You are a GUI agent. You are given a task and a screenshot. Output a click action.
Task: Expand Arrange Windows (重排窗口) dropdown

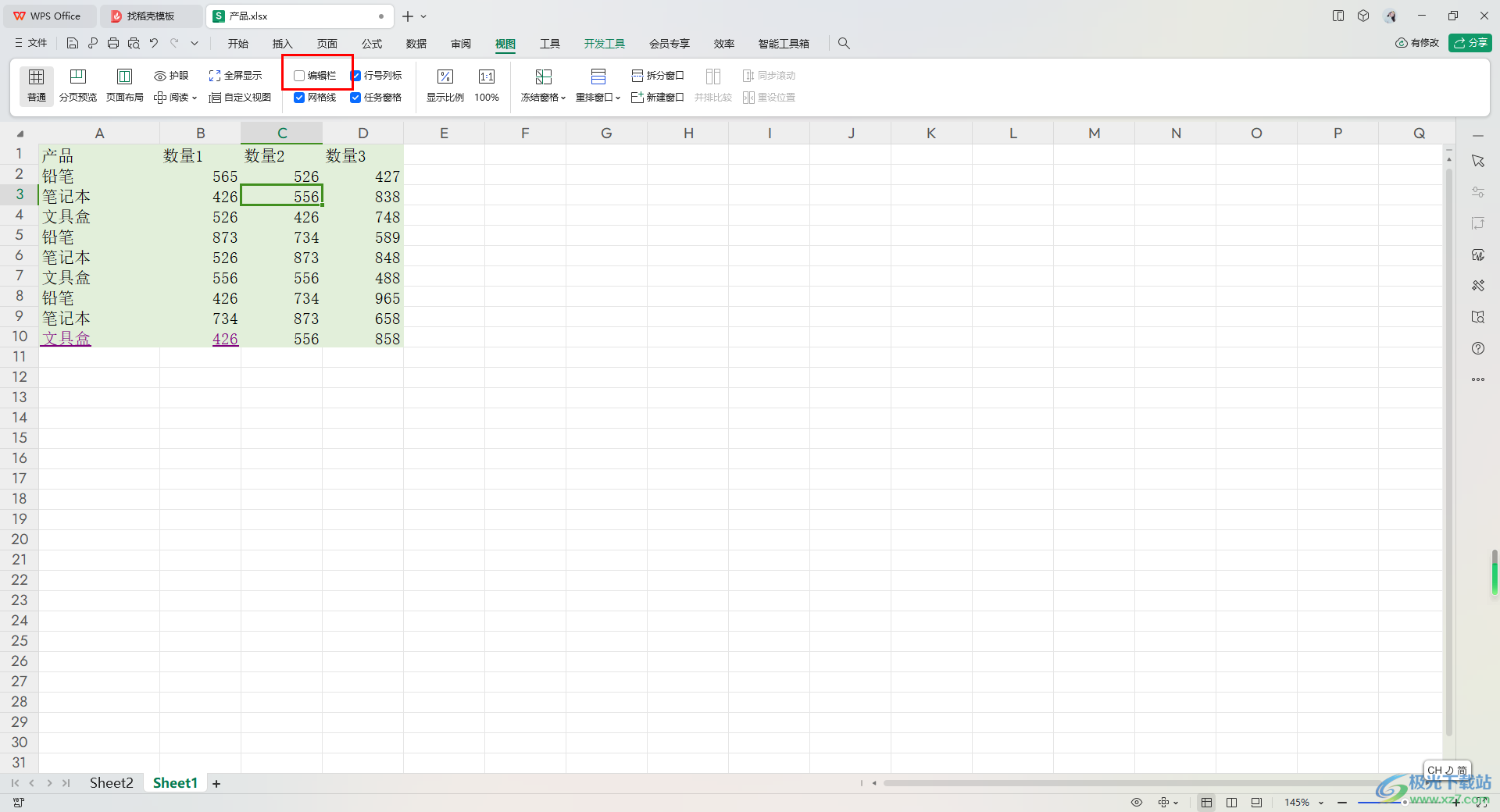(618, 98)
